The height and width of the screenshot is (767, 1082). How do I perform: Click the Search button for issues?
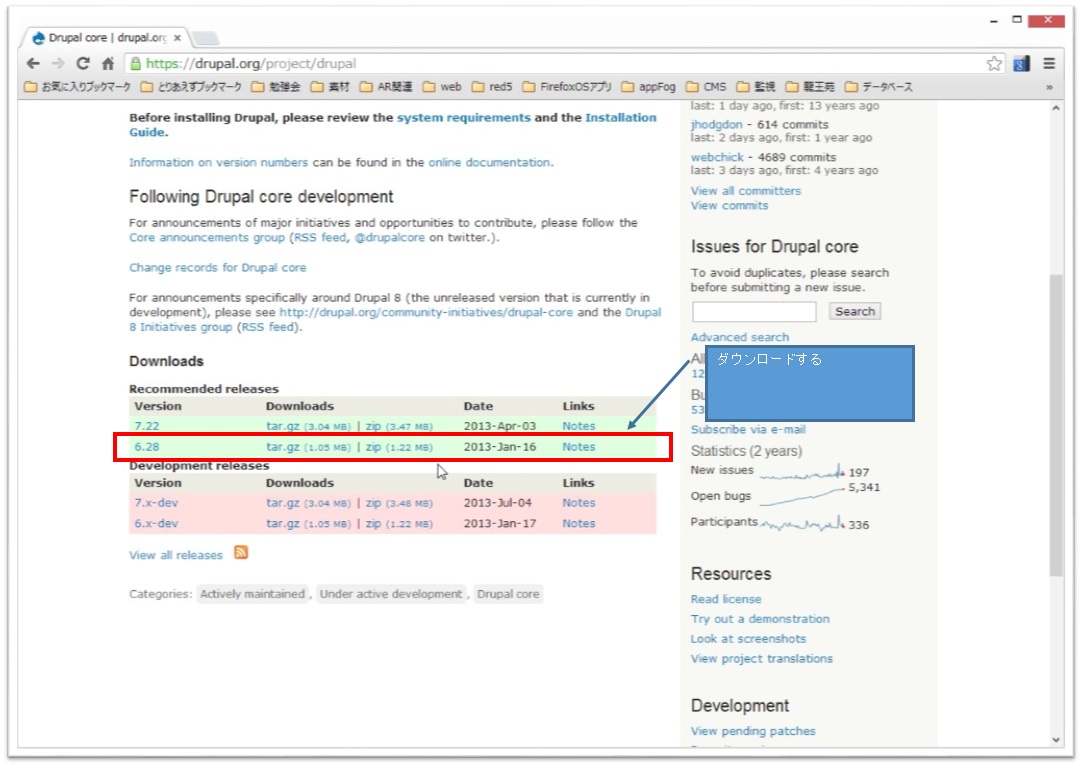point(854,312)
